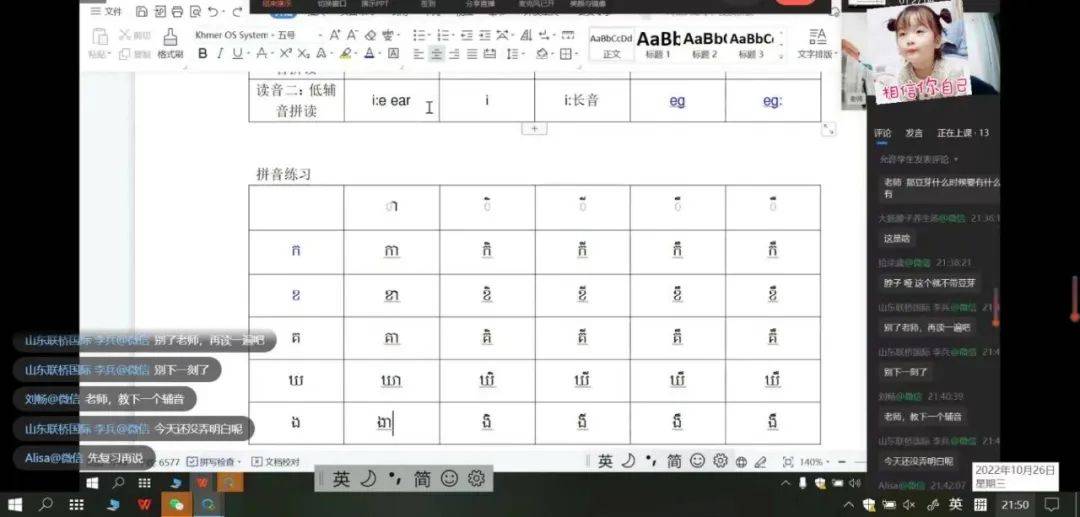The image size is (1080, 517).
Task: Open shading fill bucket options
Action: tap(543, 54)
